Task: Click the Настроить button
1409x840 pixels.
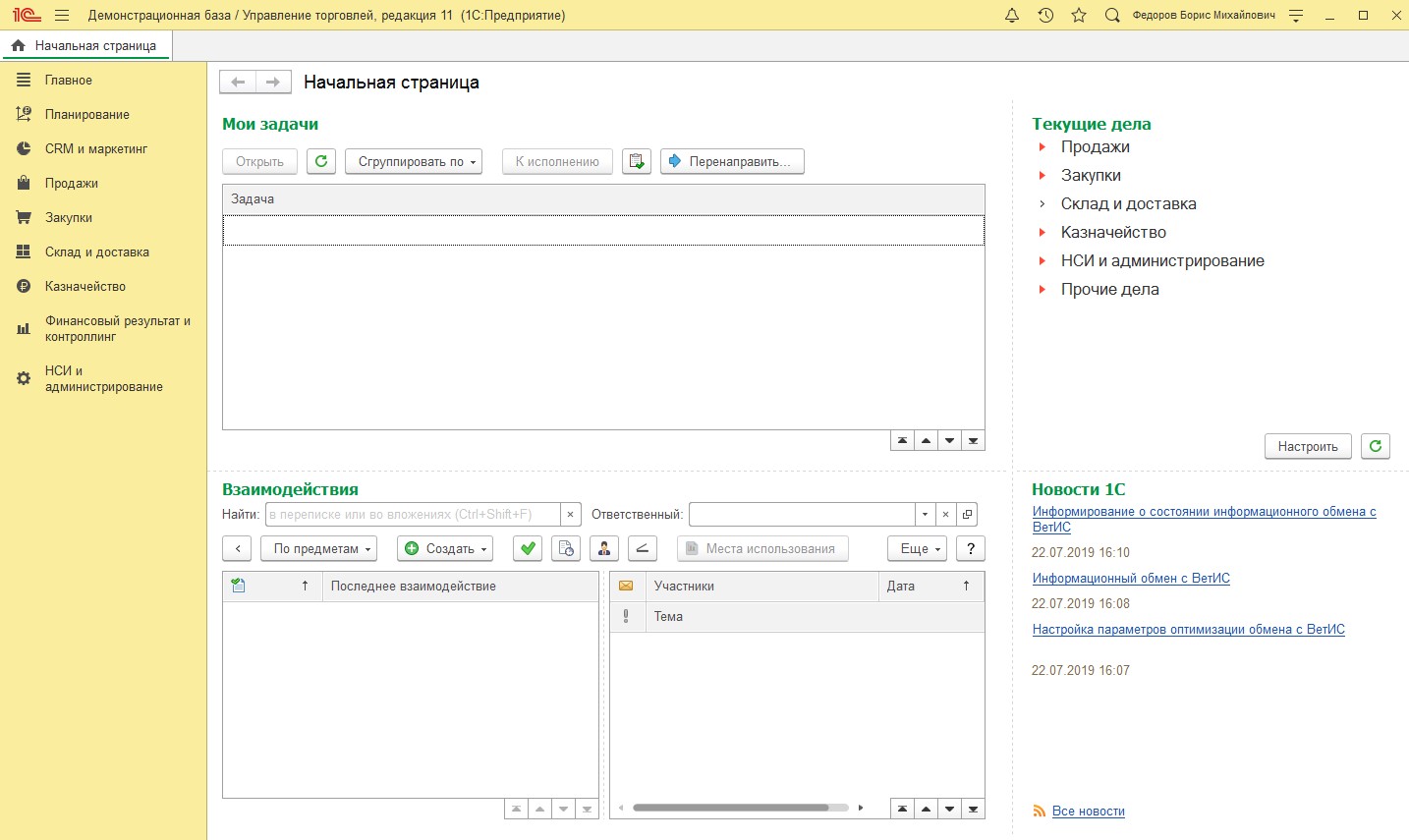Action: click(1307, 446)
